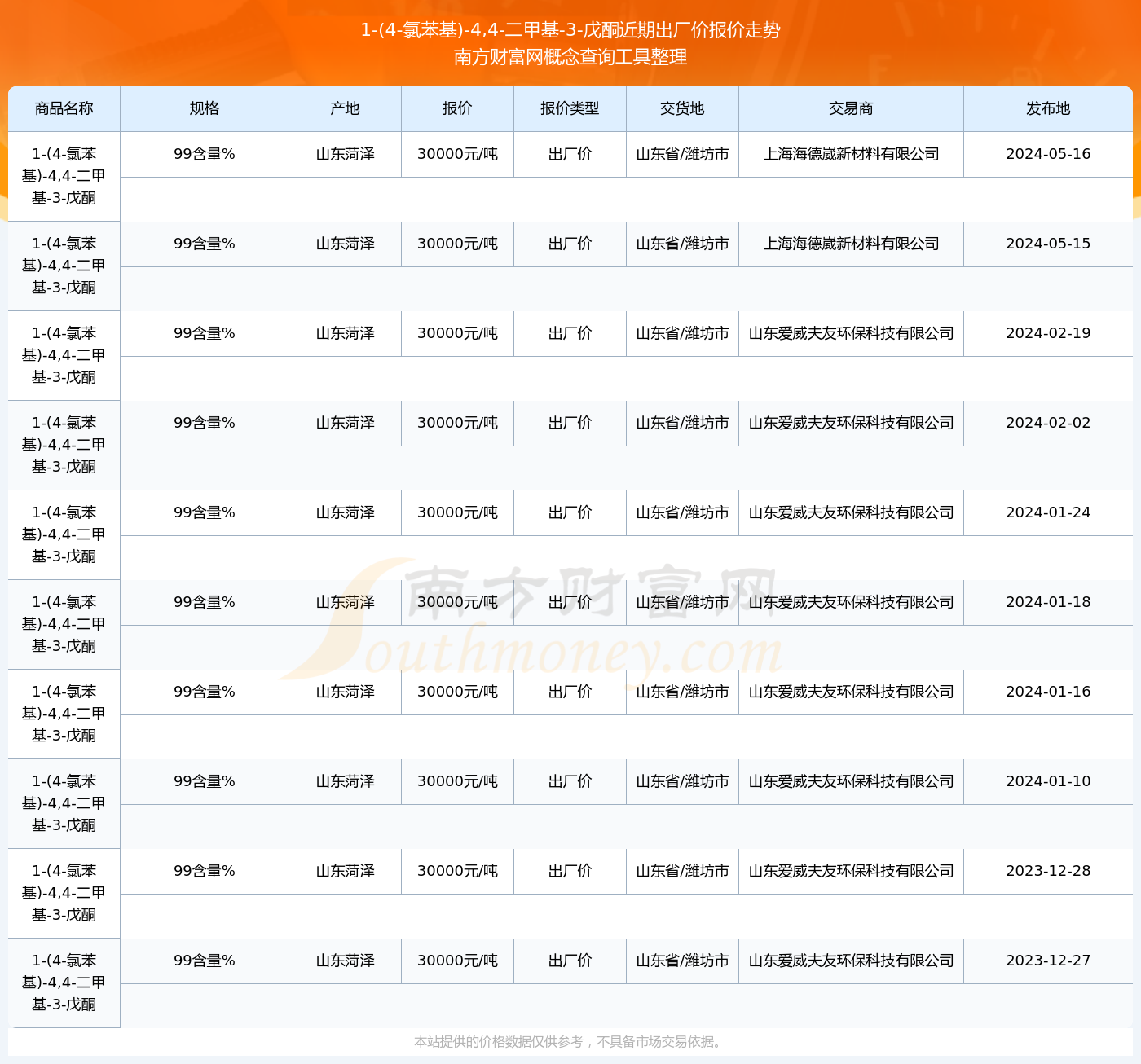Click 山东菏泽 in the 2024-05-16 row
This screenshot has width=1141, height=1064.
click(x=345, y=154)
